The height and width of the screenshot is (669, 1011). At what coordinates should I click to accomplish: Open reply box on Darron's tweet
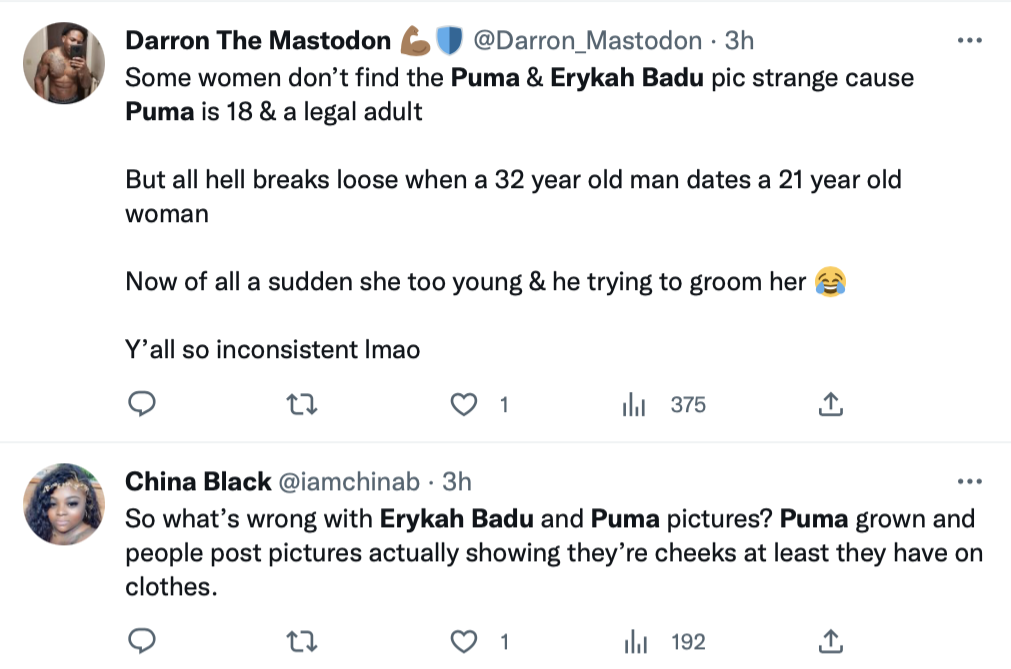142,404
